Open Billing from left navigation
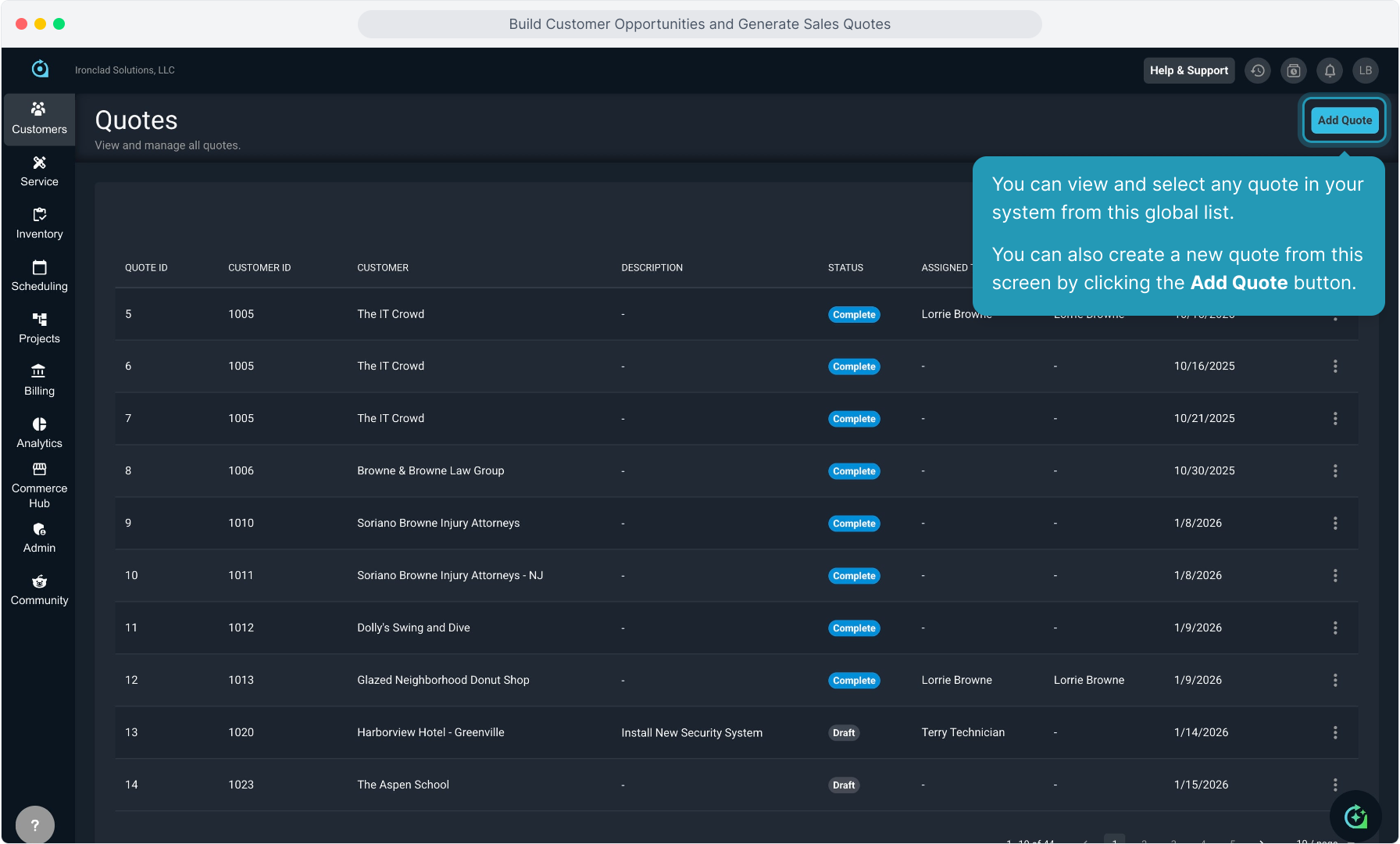The image size is (1400, 844). (x=39, y=381)
